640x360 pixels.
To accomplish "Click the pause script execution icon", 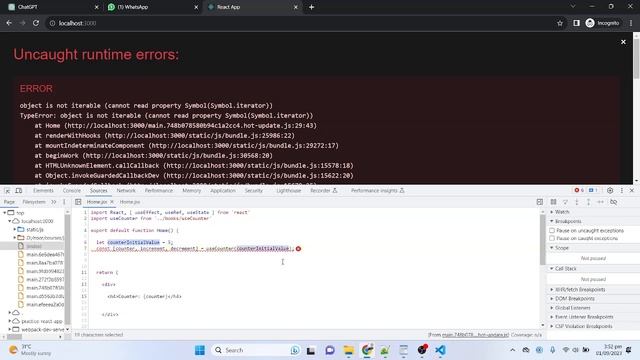I will (x=553, y=202).
